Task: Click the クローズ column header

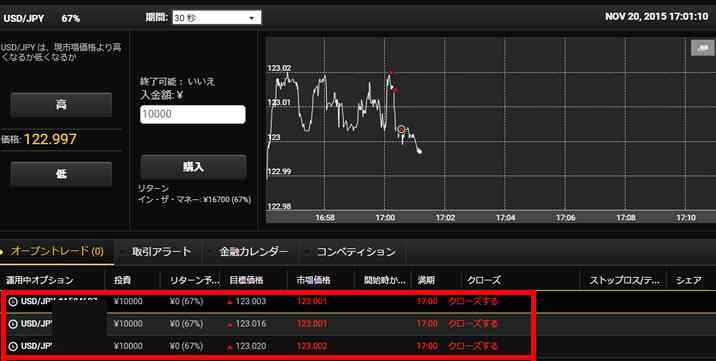Action: pos(484,280)
